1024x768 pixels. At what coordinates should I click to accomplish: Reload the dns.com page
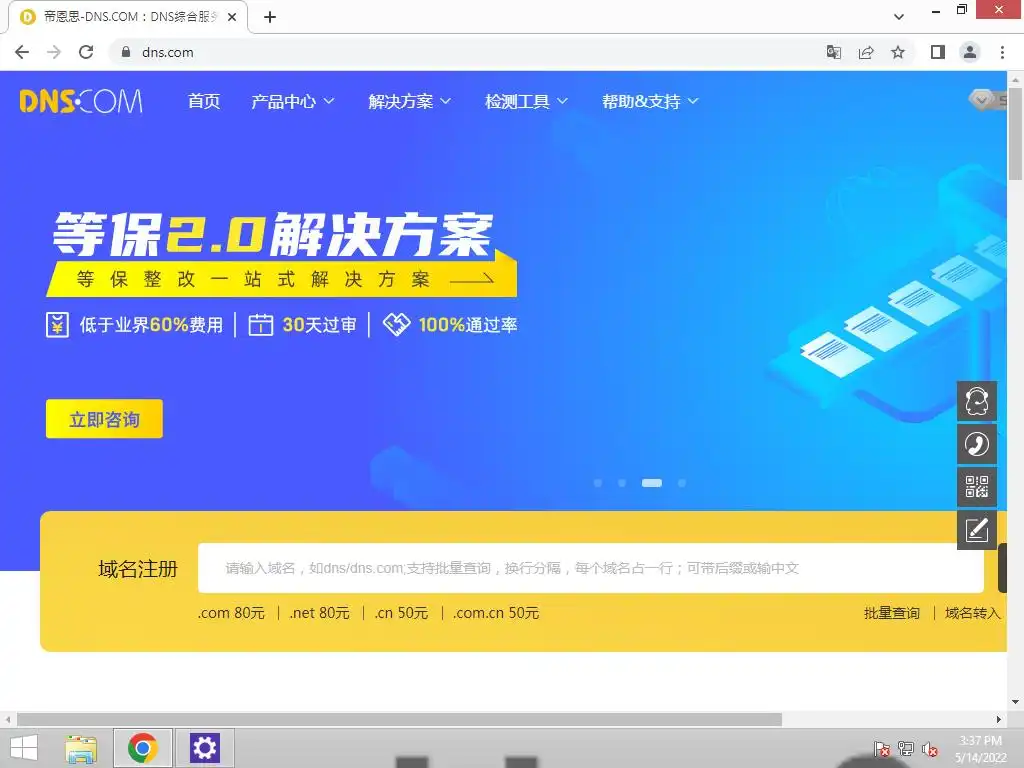[x=86, y=52]
